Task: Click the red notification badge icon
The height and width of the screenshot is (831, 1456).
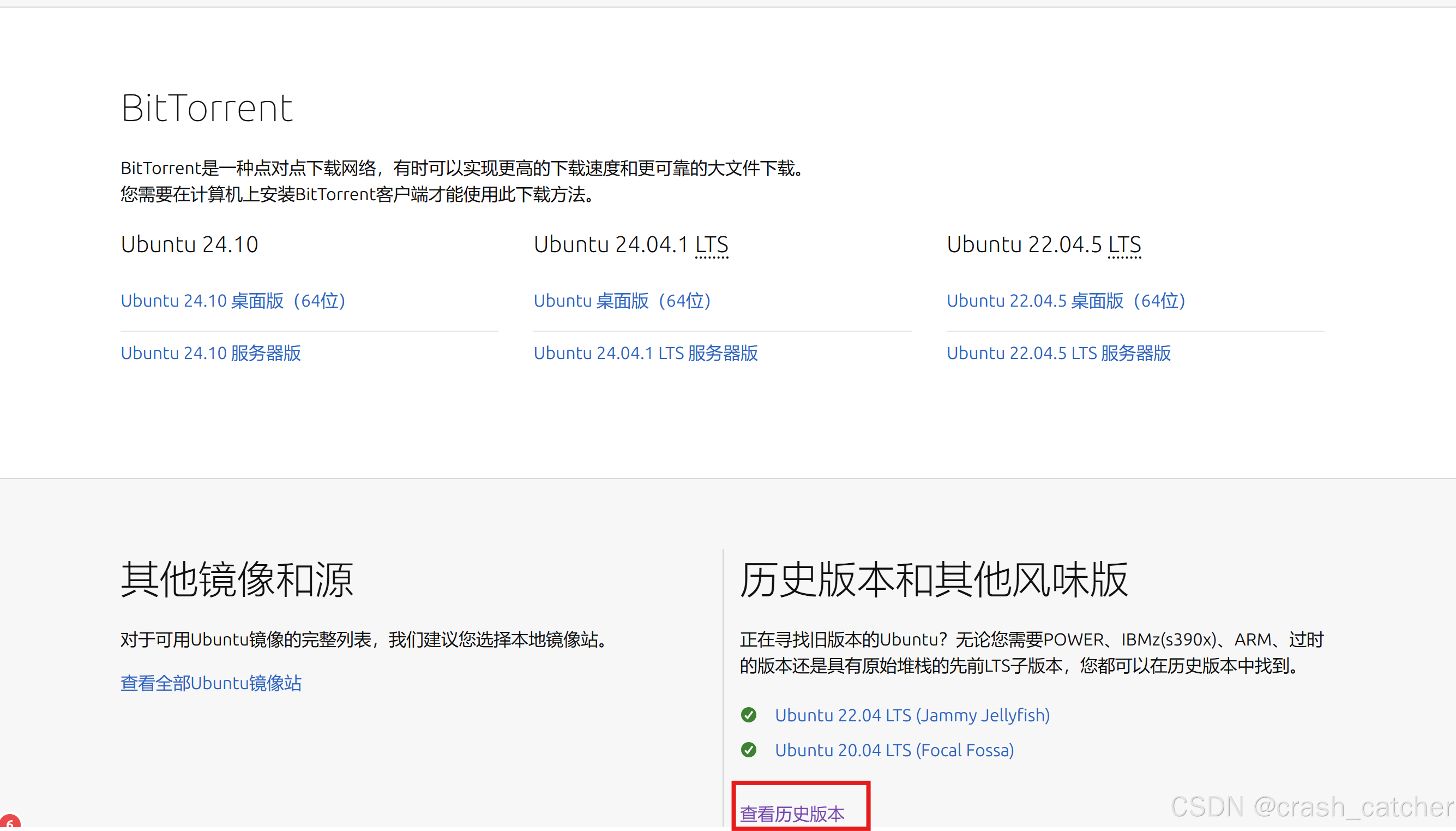Action: coord(10,822)
